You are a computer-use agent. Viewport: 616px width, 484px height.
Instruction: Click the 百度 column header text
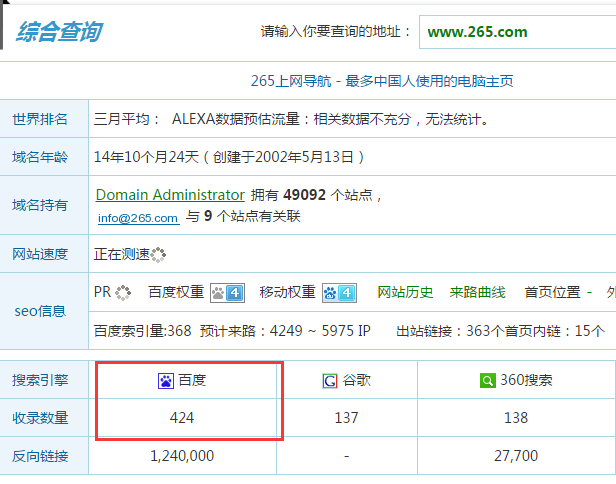(192, 380)
